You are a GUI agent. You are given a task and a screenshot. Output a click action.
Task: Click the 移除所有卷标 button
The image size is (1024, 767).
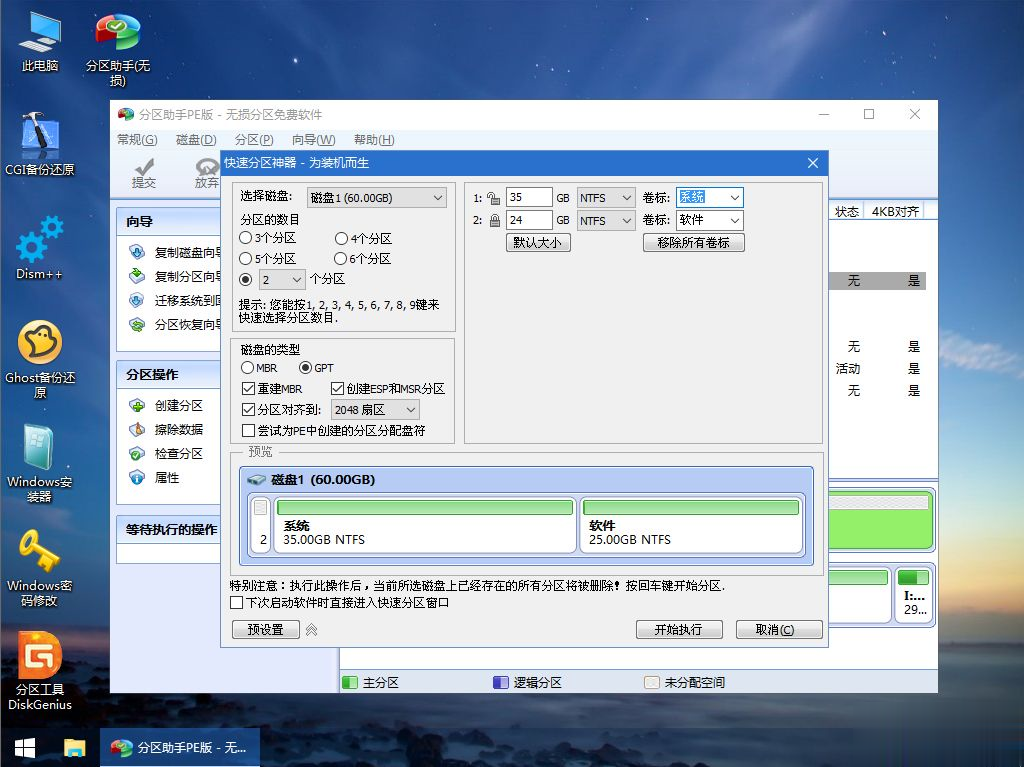693,242
